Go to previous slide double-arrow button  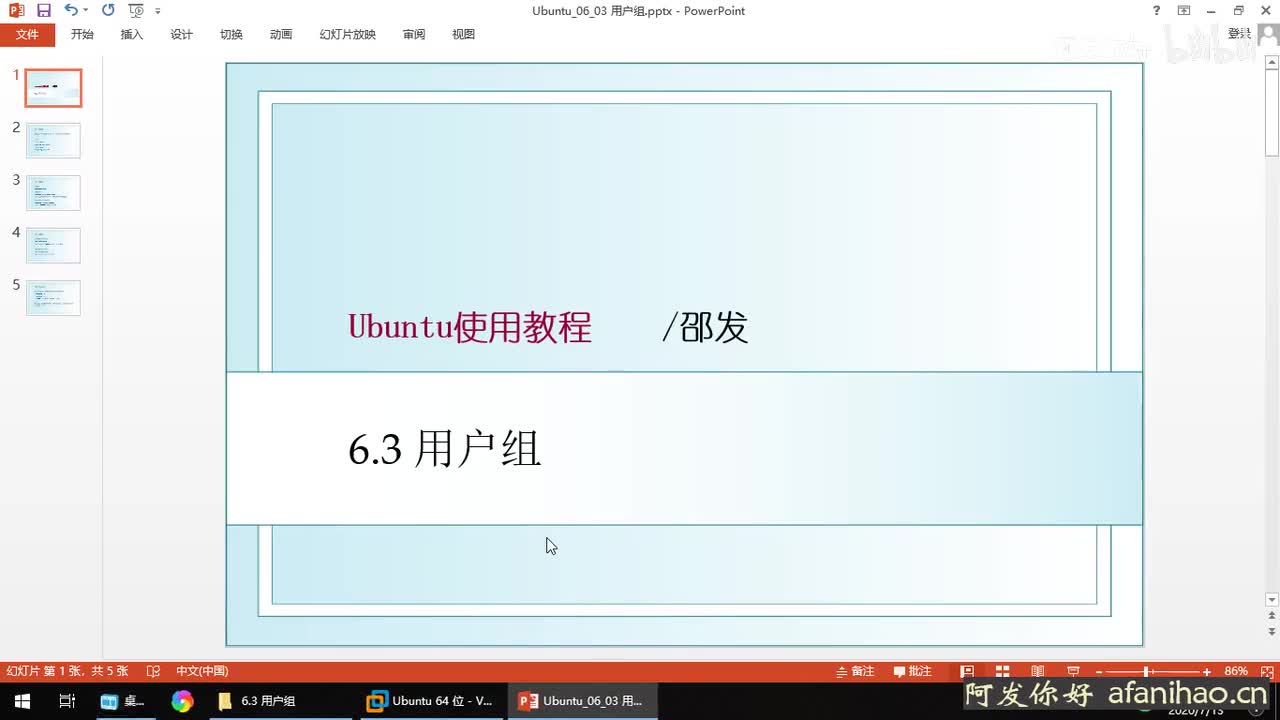[x=1272, y=617]
